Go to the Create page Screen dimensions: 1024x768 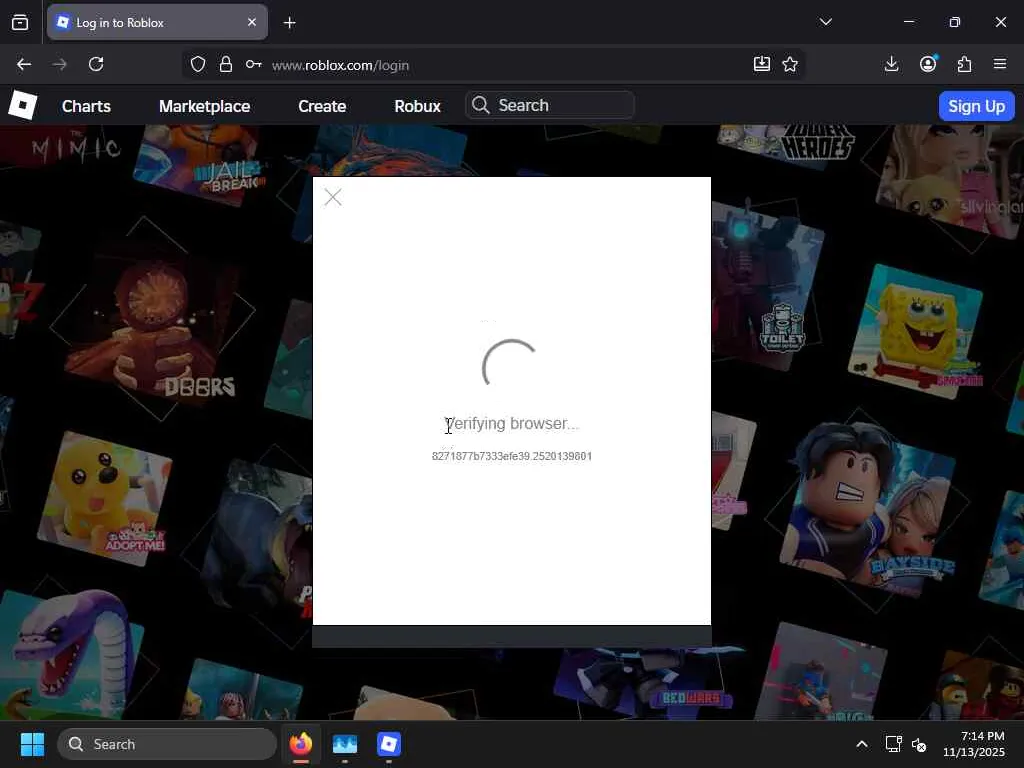[322, 106]
